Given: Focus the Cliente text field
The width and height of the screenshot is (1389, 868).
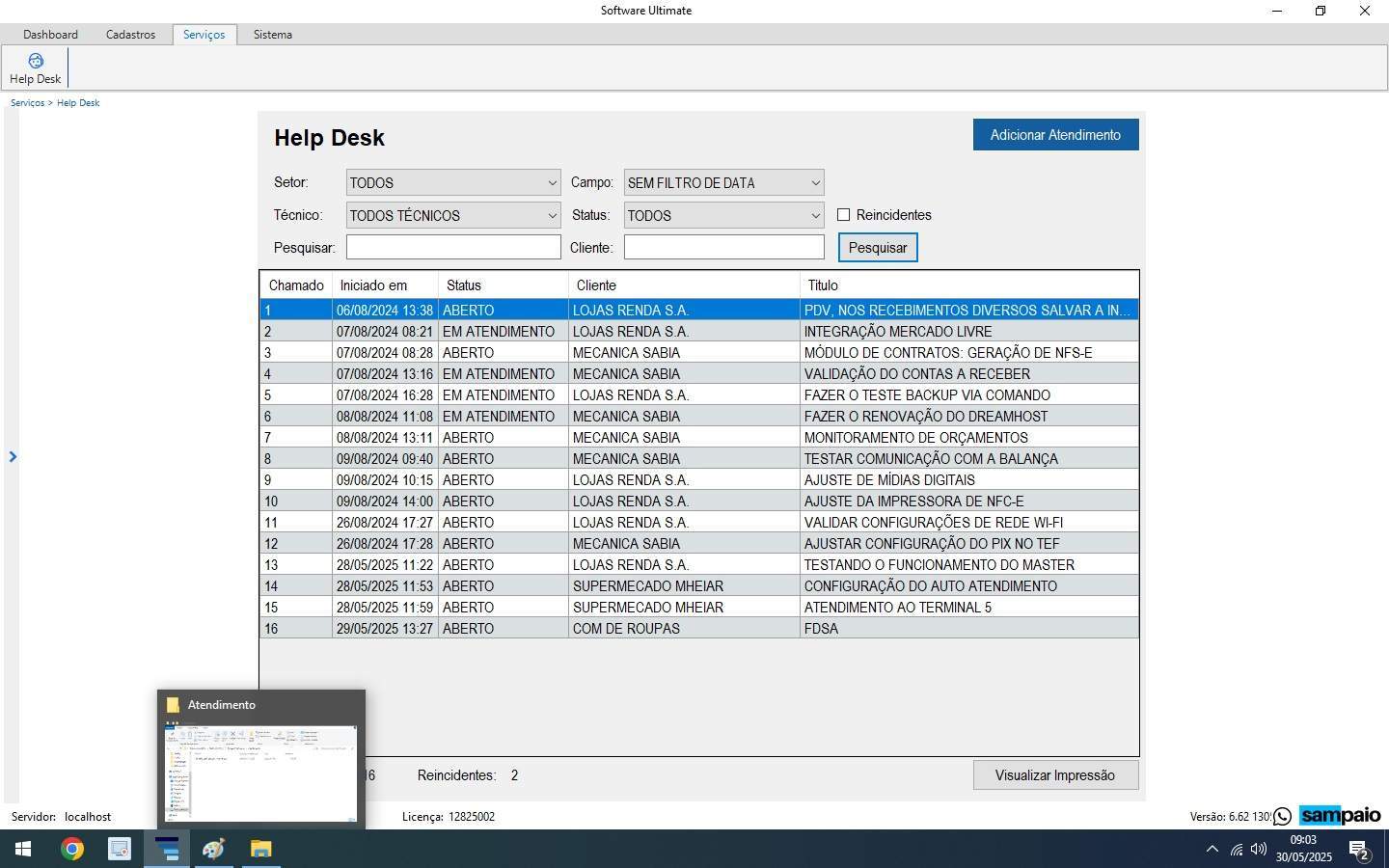Looking at the screenshot, I should click(x=724, y=248).
